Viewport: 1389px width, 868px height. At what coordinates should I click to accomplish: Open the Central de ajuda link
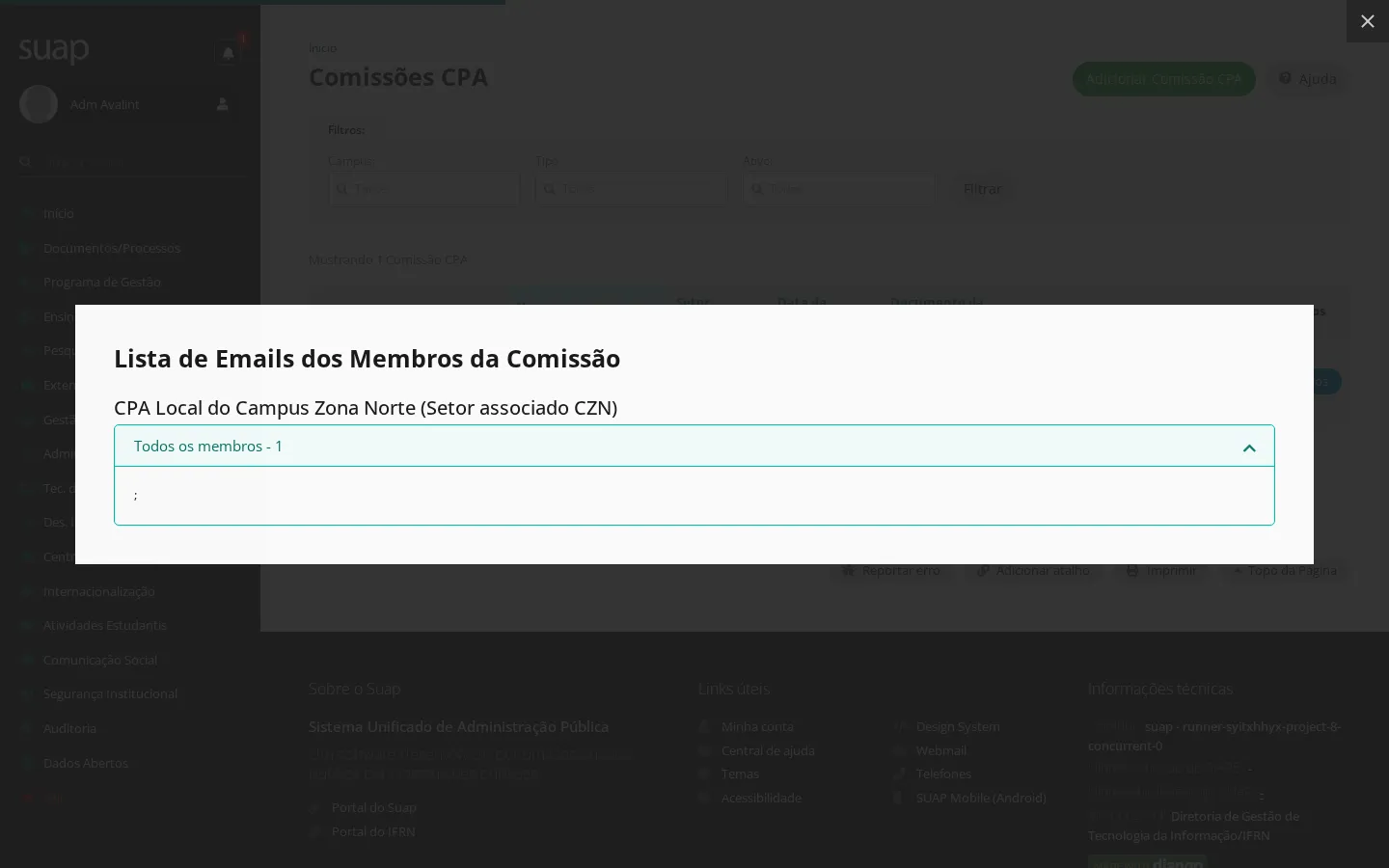coord(768,750)
